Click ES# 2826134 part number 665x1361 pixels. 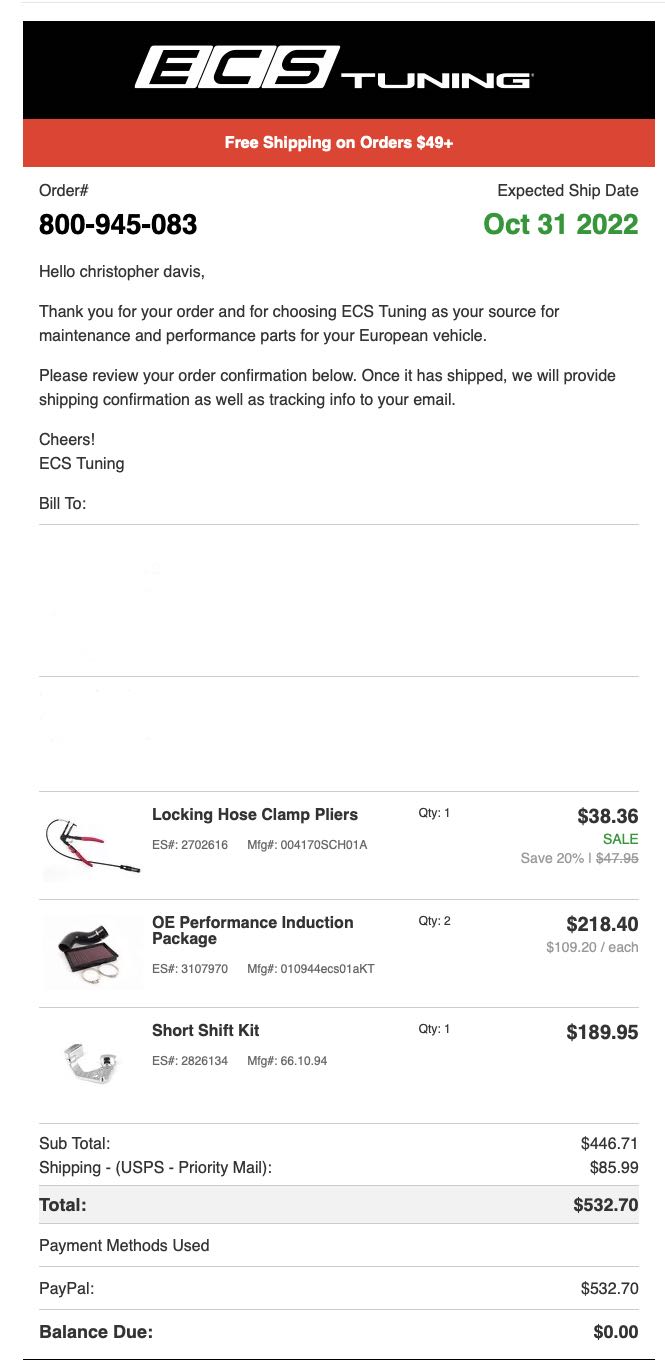[190, 1061]
